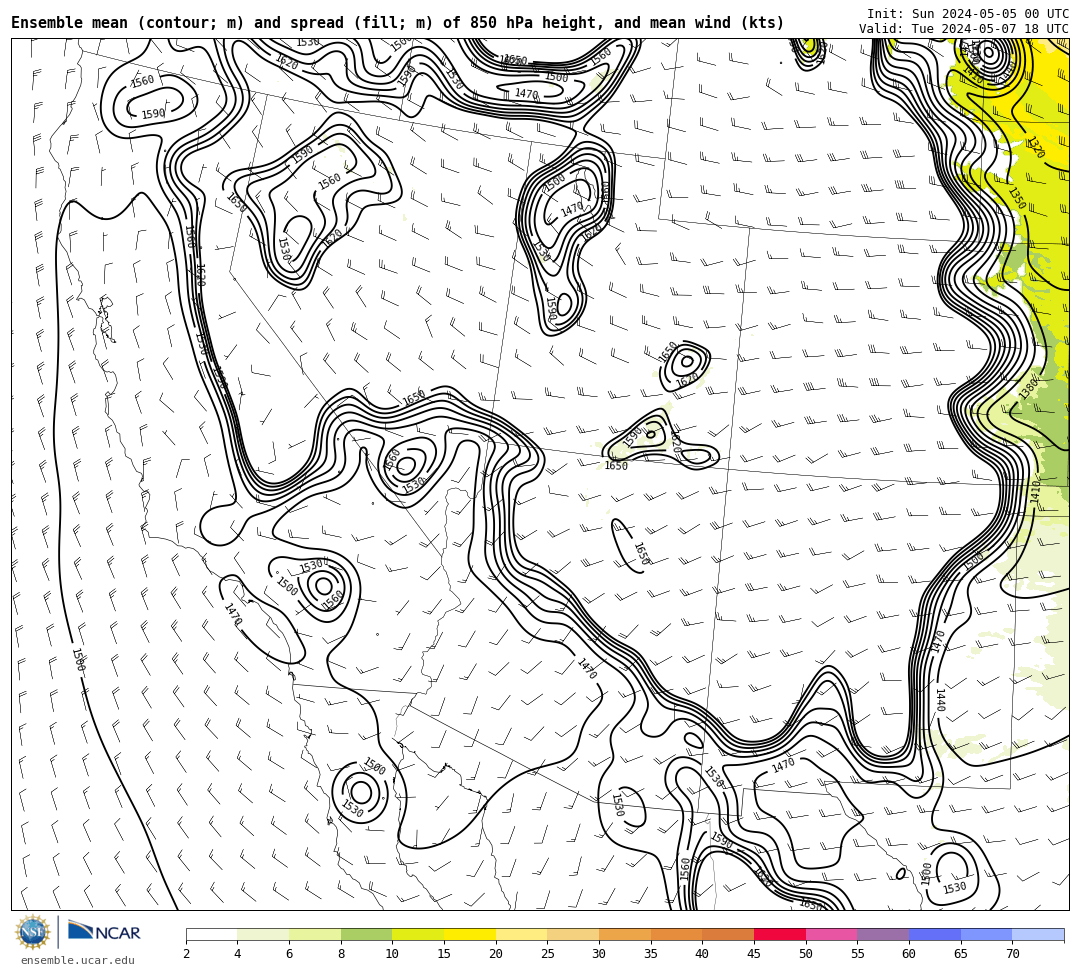Click the Init date text

point(968,14)
